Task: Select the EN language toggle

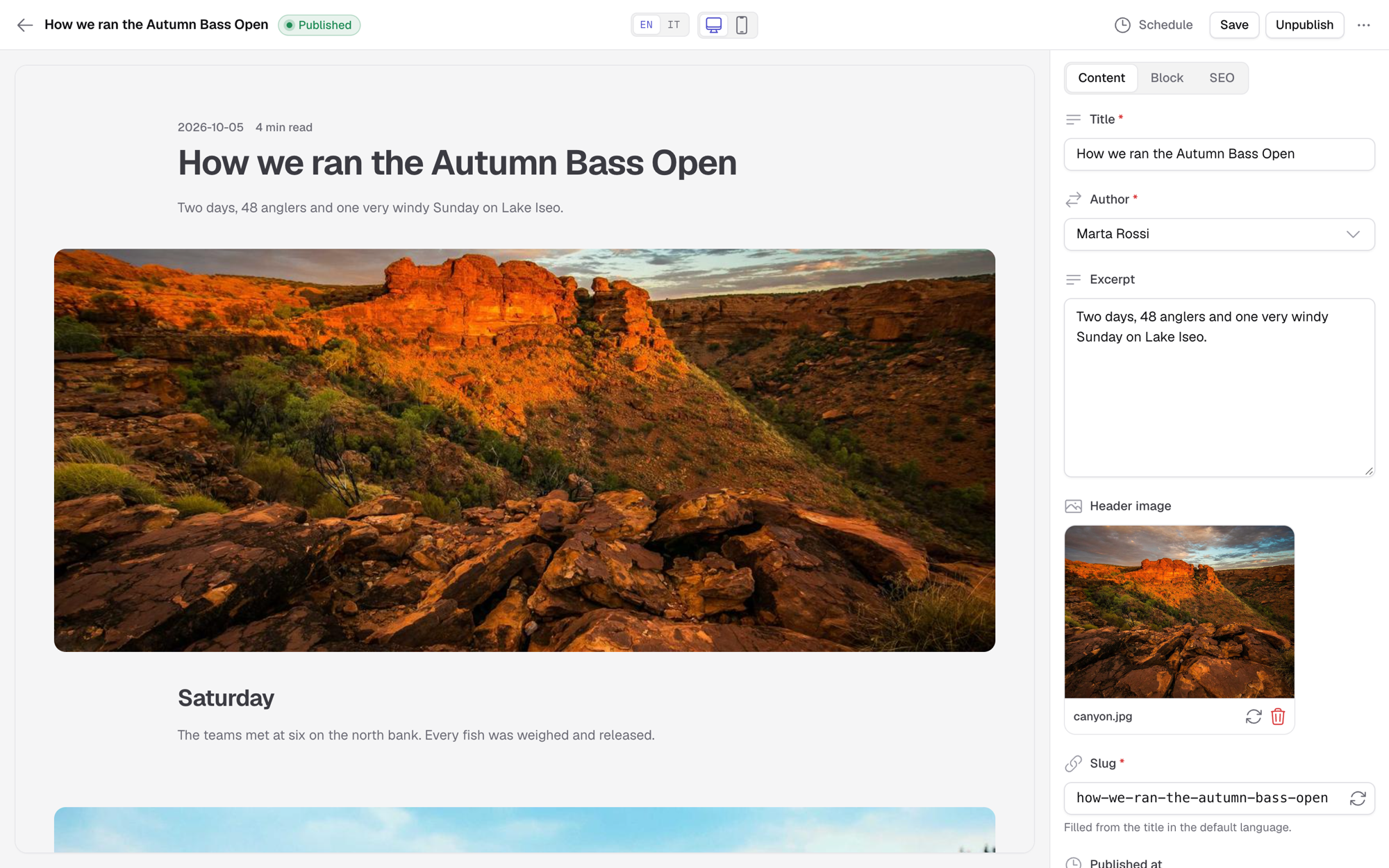Action: pos(646,25)
